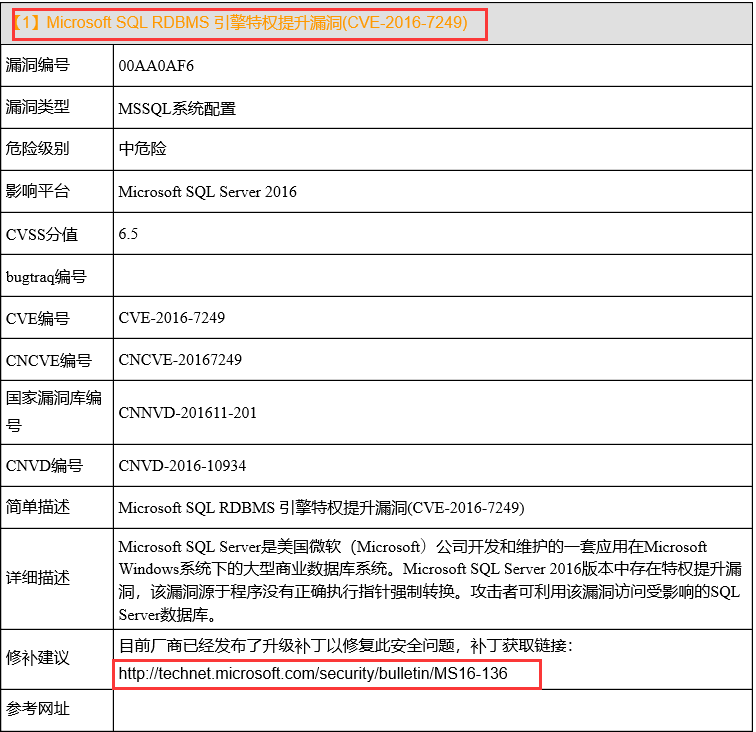Select the CNVD-2016-10934 value
Image resolution: width=756 pixels, height=732 pixels.
coord(182,466)
